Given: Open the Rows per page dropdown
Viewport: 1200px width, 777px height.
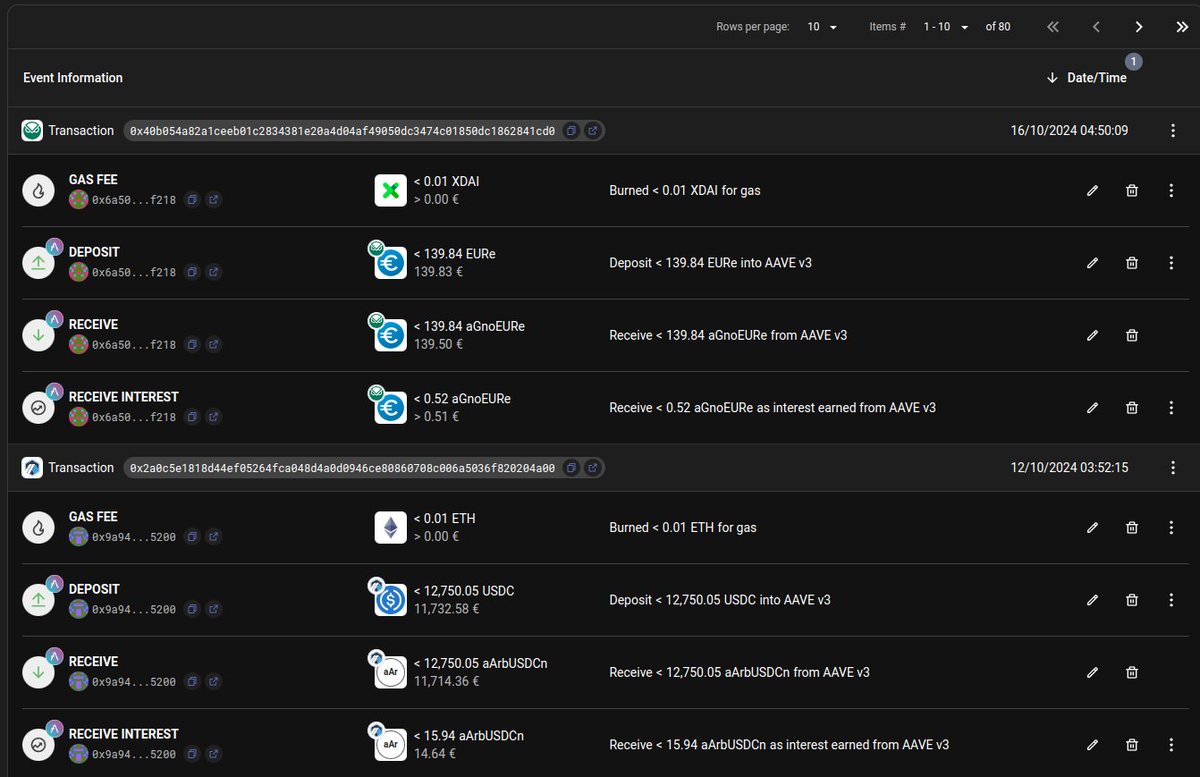Looking at the screenshot, I should [x=821, y=27].
